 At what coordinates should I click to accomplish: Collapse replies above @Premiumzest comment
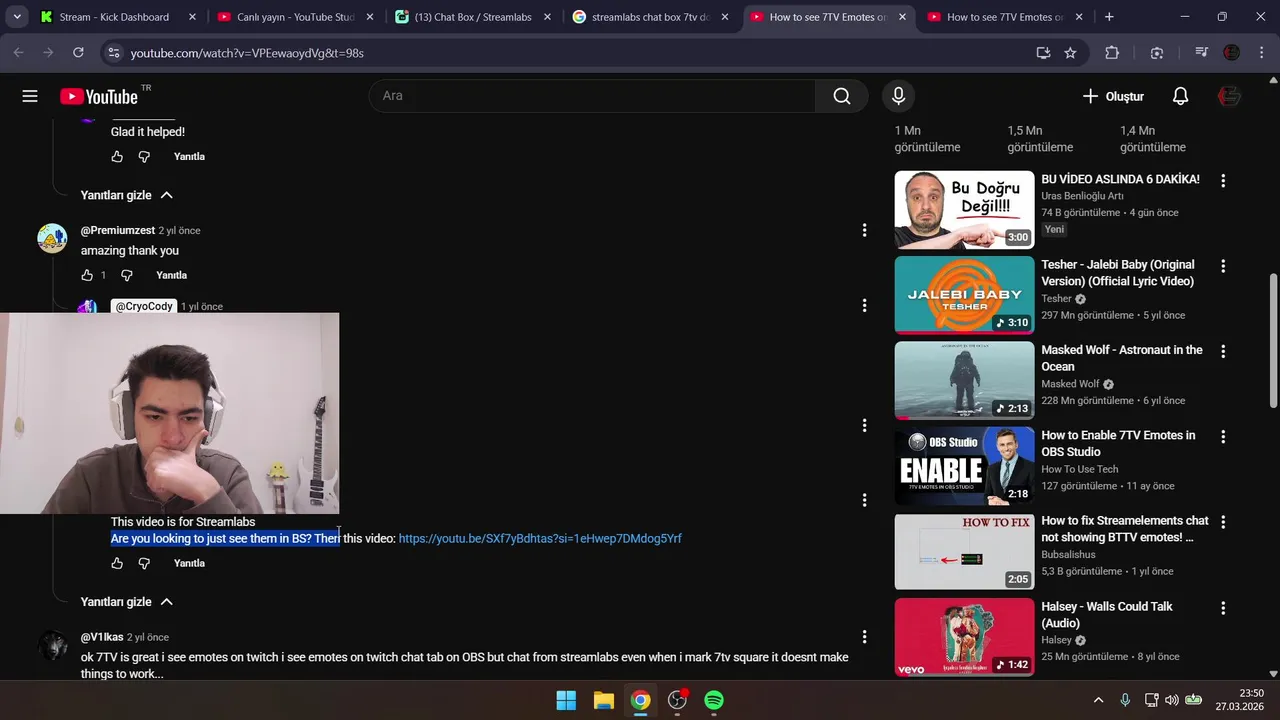(127, 195)
